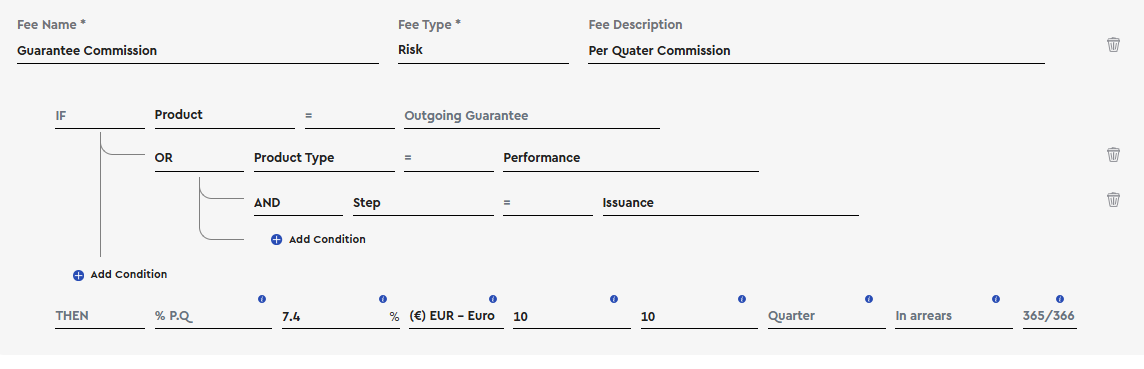Edit the Fee Description Per Quater Commission
1144x369 pixels.
tap(816, 51)
